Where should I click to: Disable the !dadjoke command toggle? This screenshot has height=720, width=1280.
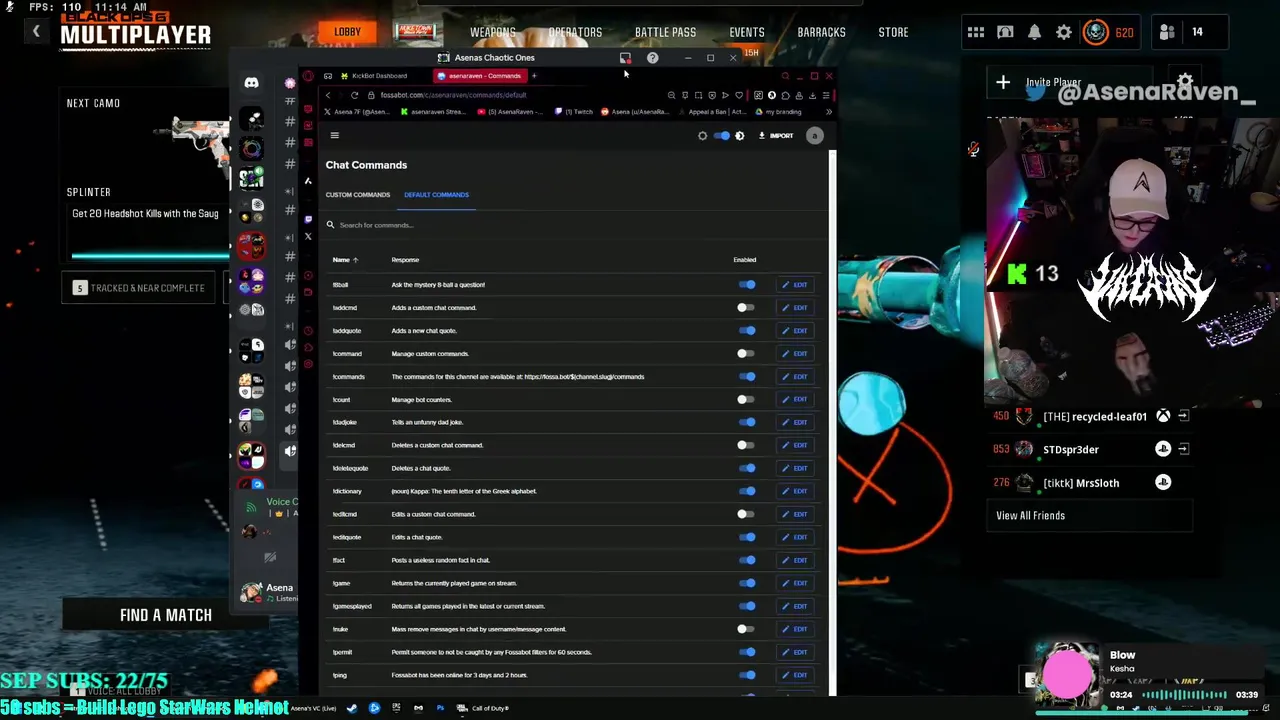pyautogui.click(x=747, y=422)
